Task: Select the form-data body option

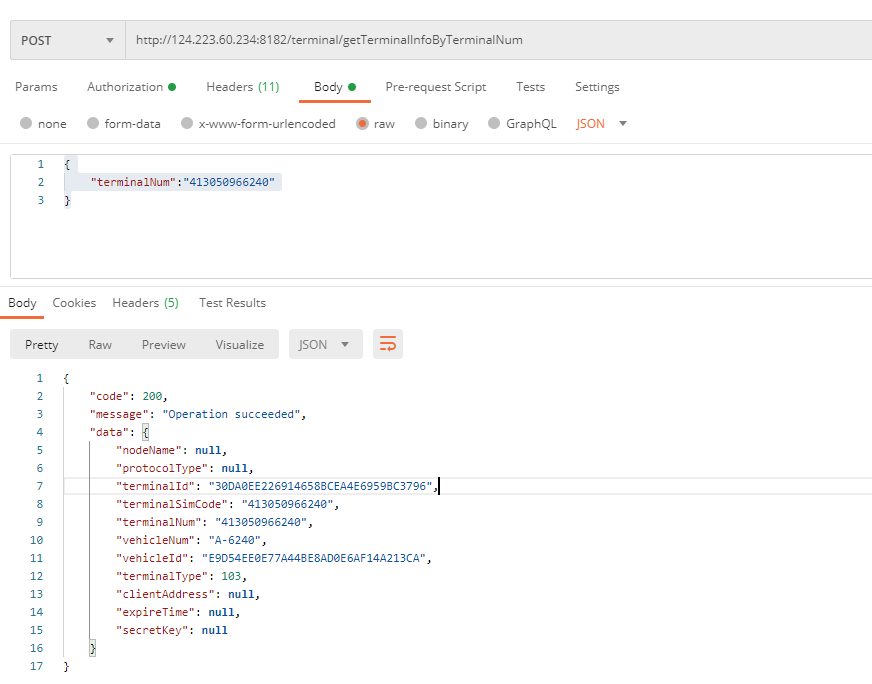Action: pos(94,124)
